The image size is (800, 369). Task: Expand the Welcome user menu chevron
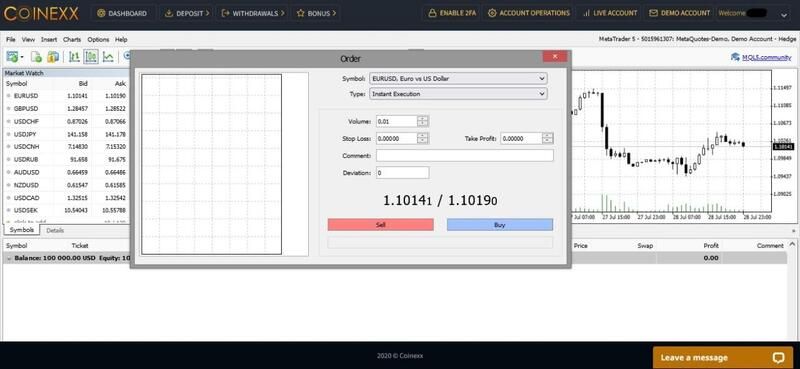click(784, 15)
